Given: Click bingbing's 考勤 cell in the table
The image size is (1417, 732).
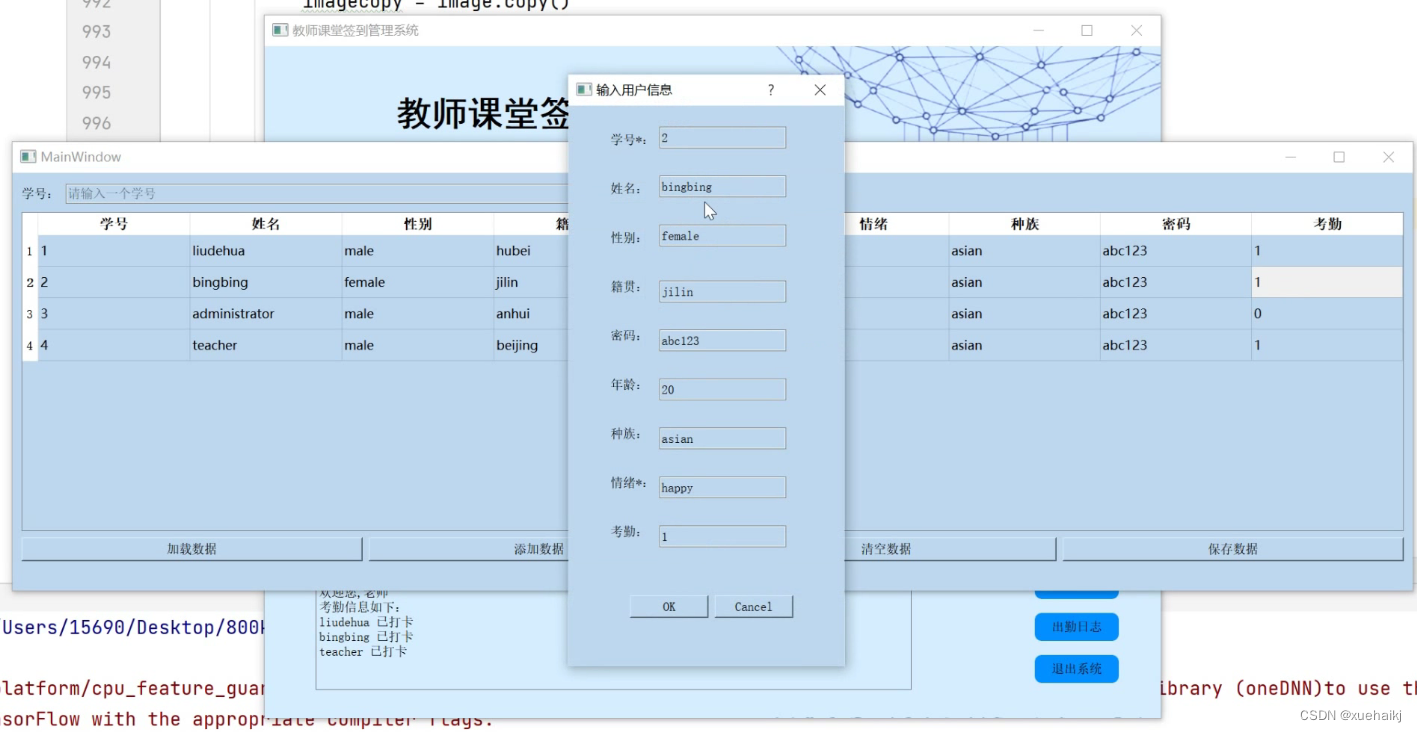Looking at the screenshot, I should coord(1327,282).
